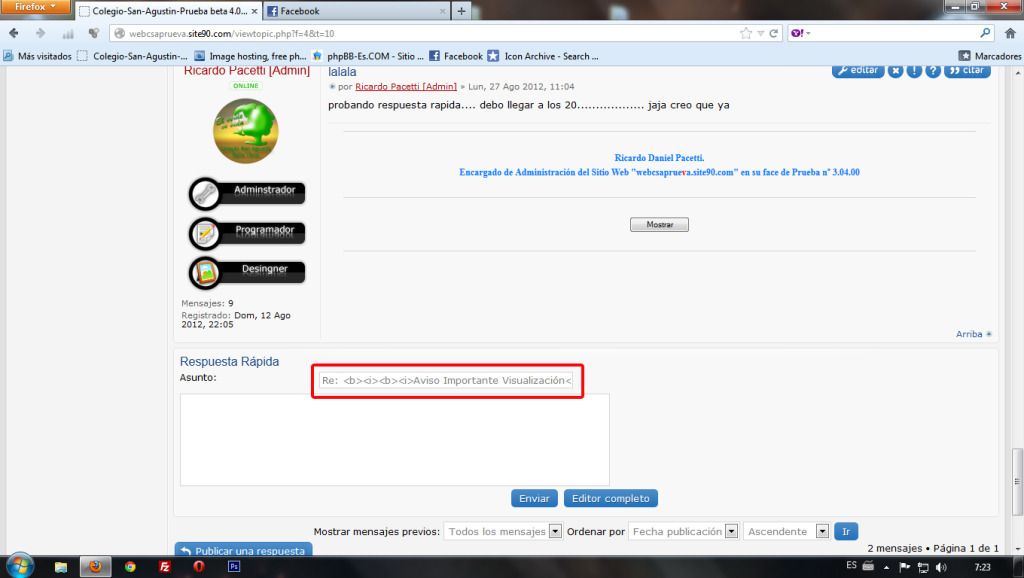
Task: Show hidden tray icons arrow
Action: tap(886, 567)
